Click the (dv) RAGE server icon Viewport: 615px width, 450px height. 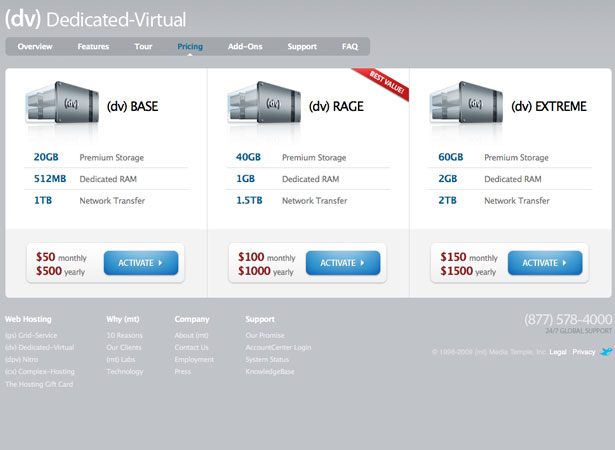264,103
